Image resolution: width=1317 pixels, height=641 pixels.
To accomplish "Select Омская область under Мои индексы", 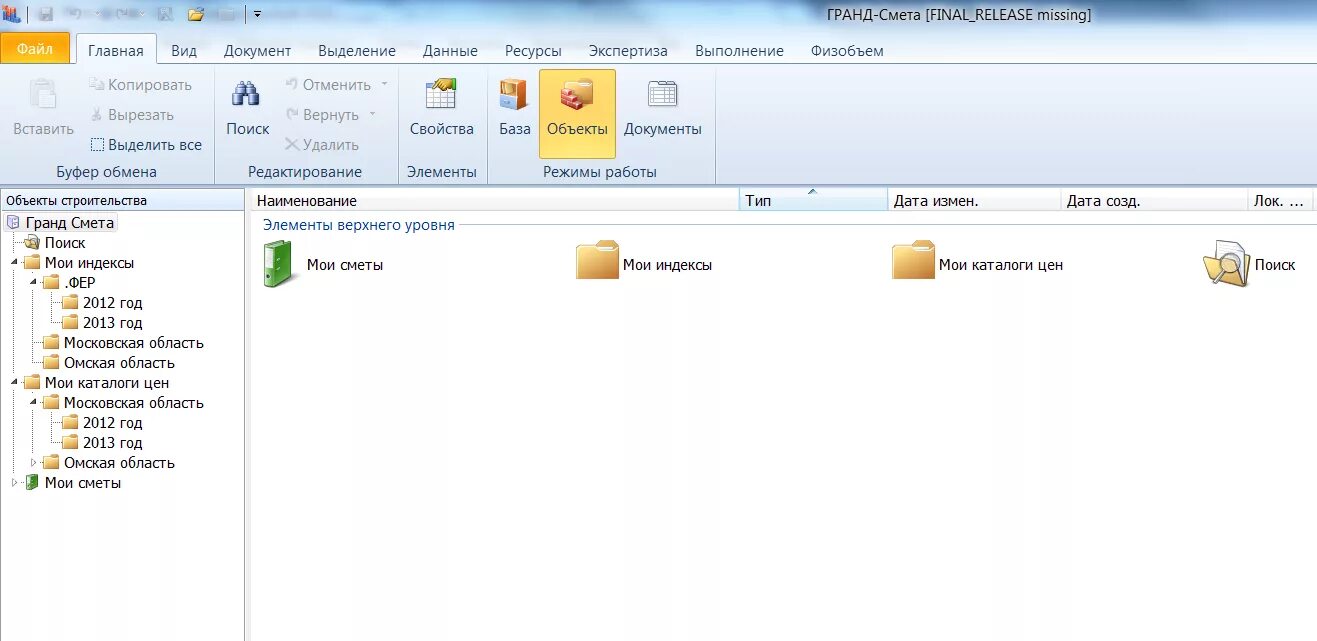I will point(119,363).
